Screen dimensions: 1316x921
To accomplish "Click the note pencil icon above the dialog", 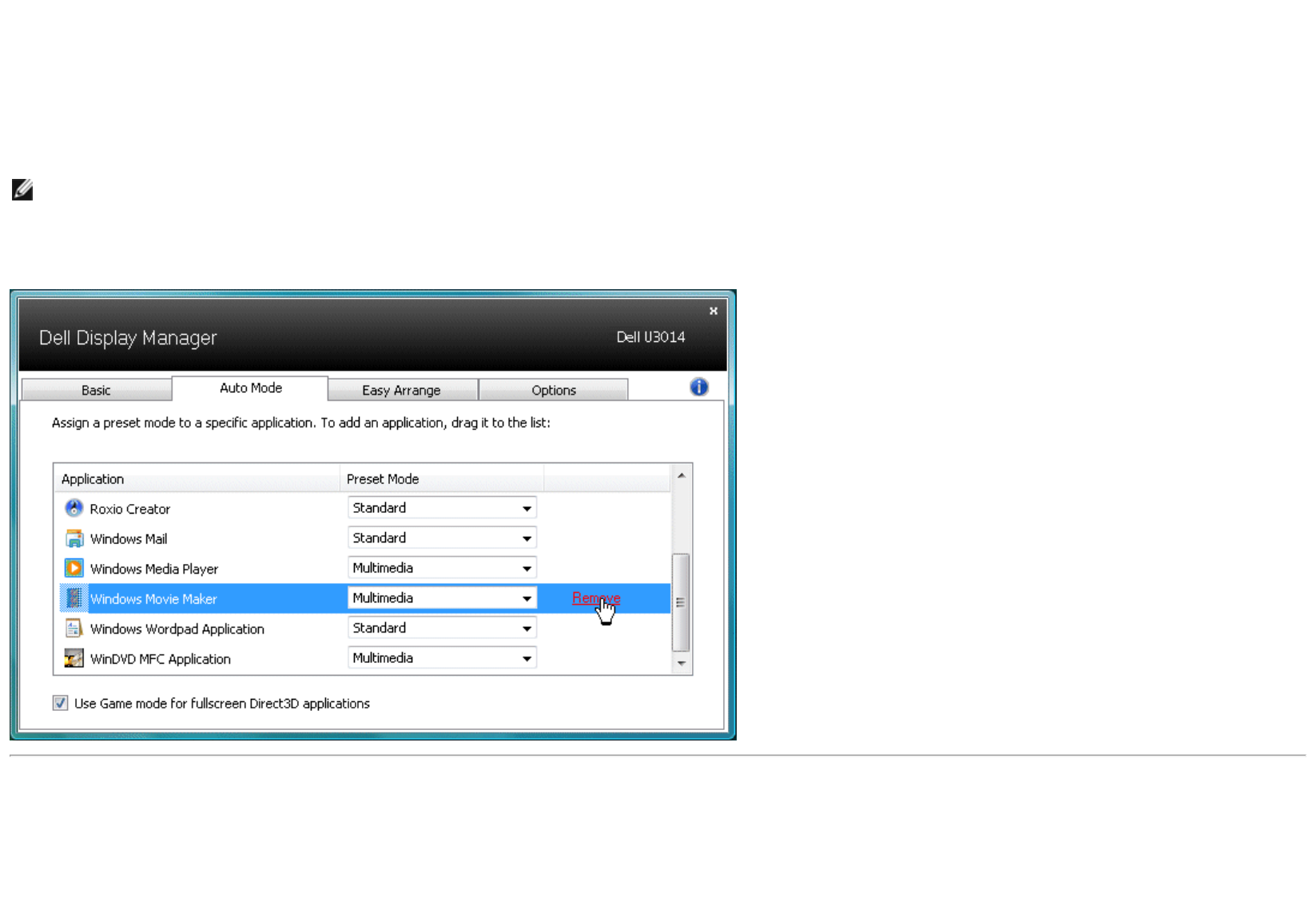I will (22, 189).
